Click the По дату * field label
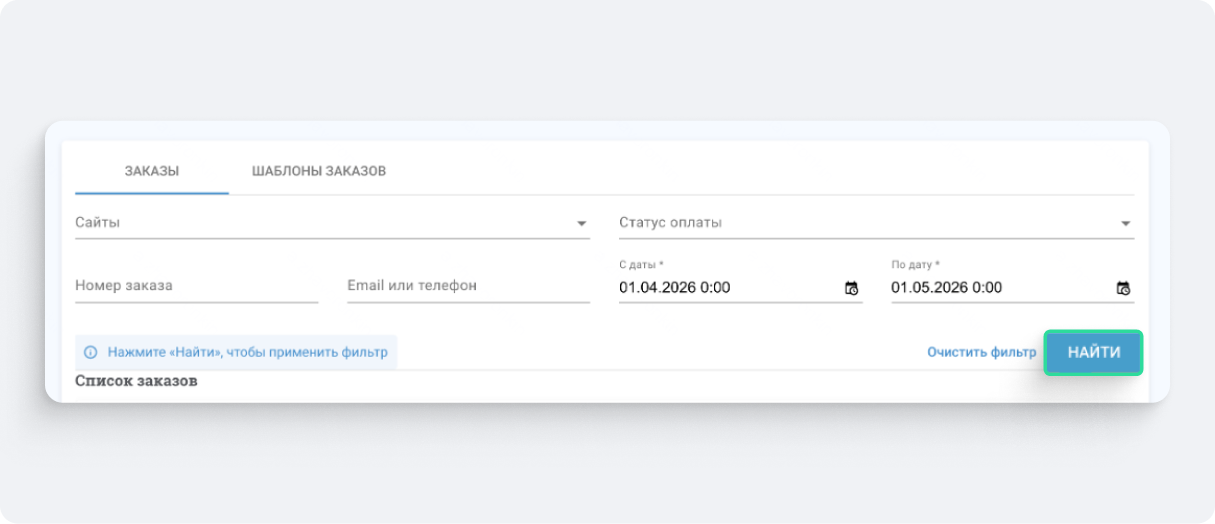This screenshot has width=1215, height=524. [915, 265]
